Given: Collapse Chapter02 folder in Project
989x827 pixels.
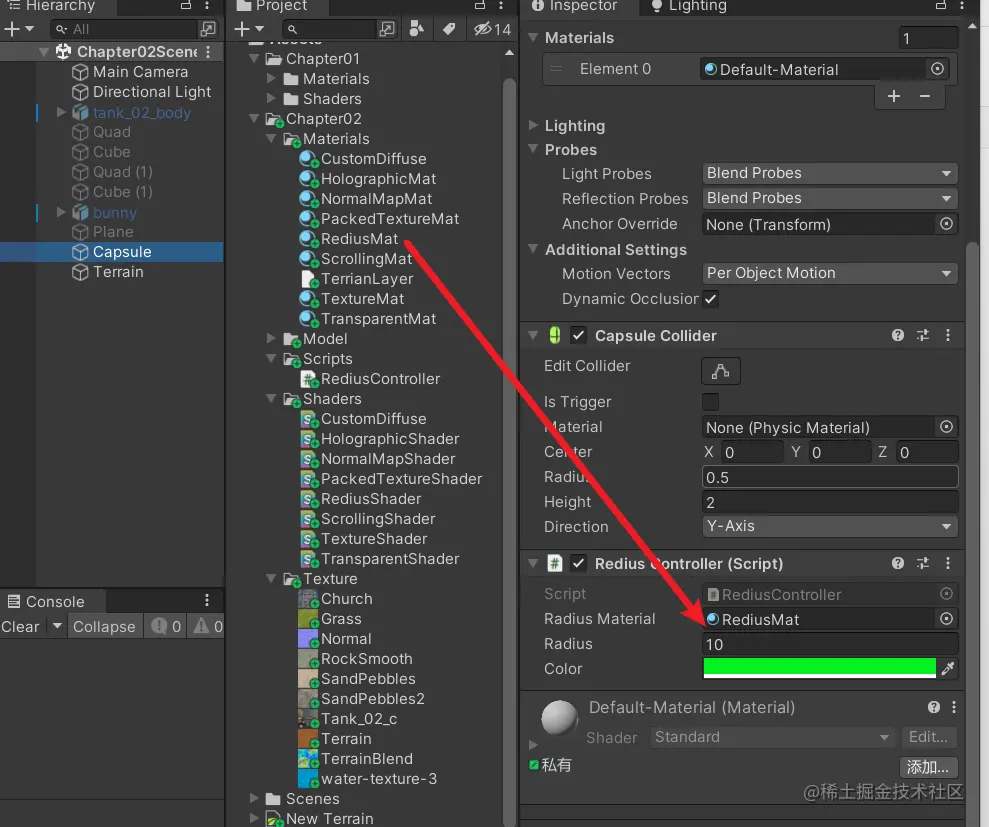Looking at the screenshot, I should pos(254,119).
